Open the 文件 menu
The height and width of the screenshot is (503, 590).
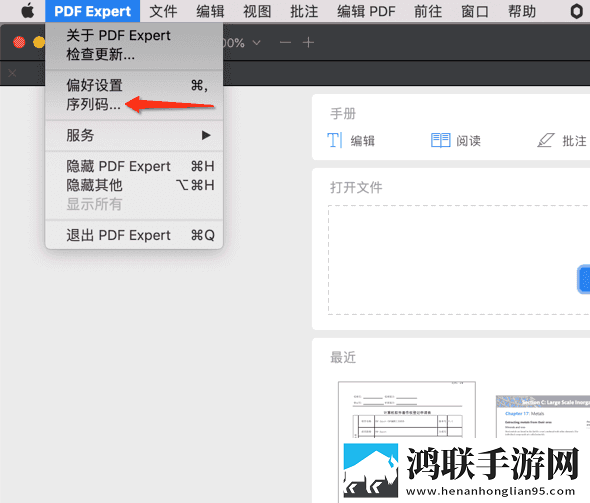[x=163, y=11]
